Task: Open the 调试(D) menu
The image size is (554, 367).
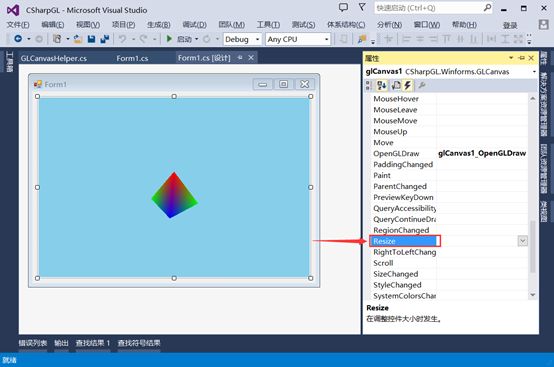Action: [x=194, y=25]
